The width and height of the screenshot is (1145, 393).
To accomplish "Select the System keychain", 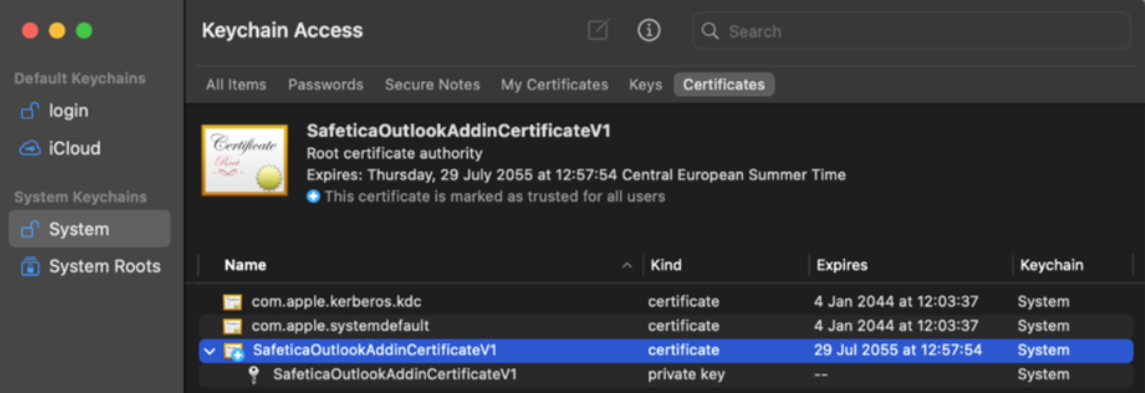I will coord(89,229).
